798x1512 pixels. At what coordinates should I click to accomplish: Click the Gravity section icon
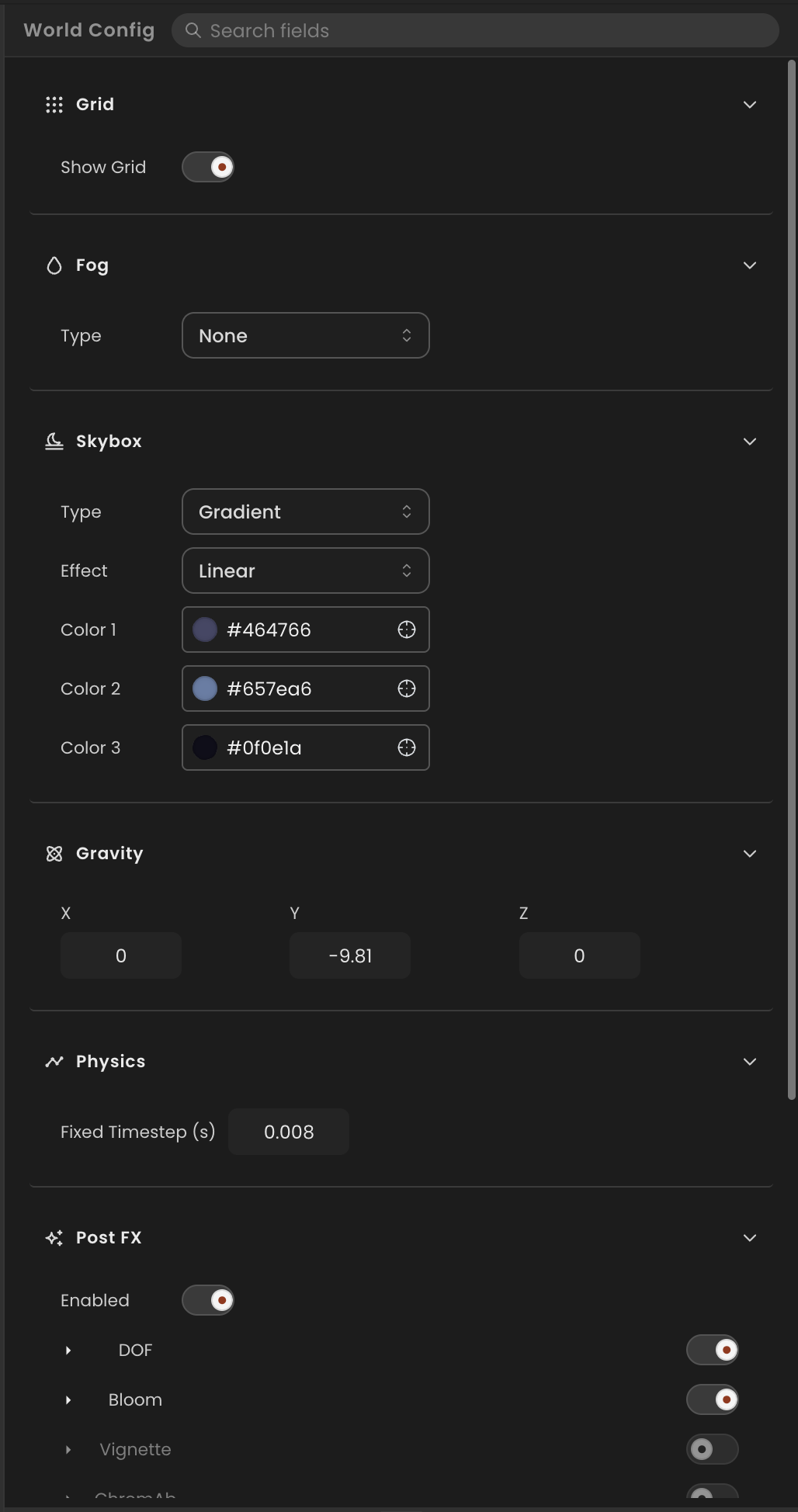point(54,854)
